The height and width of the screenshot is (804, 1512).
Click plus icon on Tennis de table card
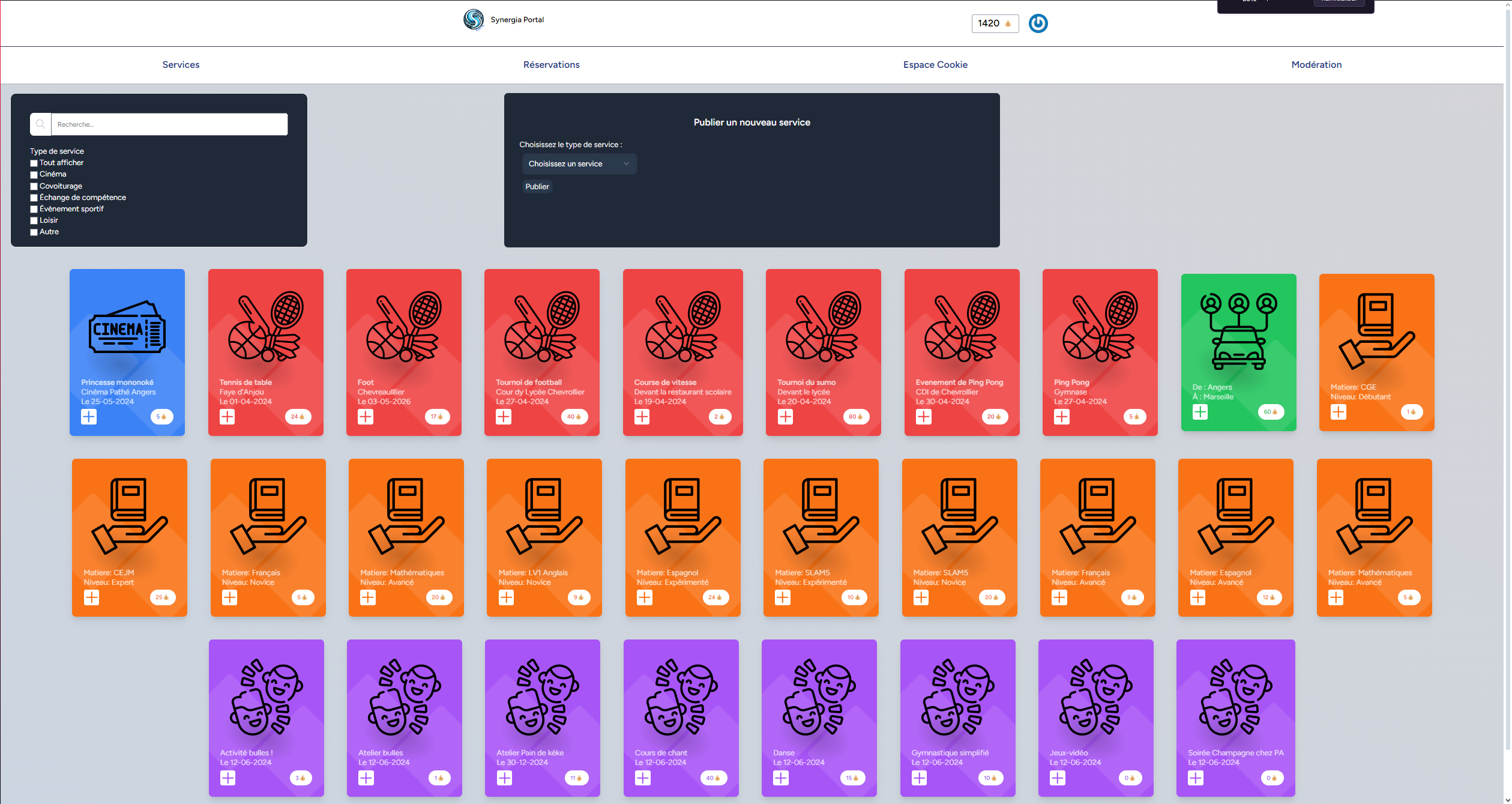pyautogui.click(x=227, y=416)
